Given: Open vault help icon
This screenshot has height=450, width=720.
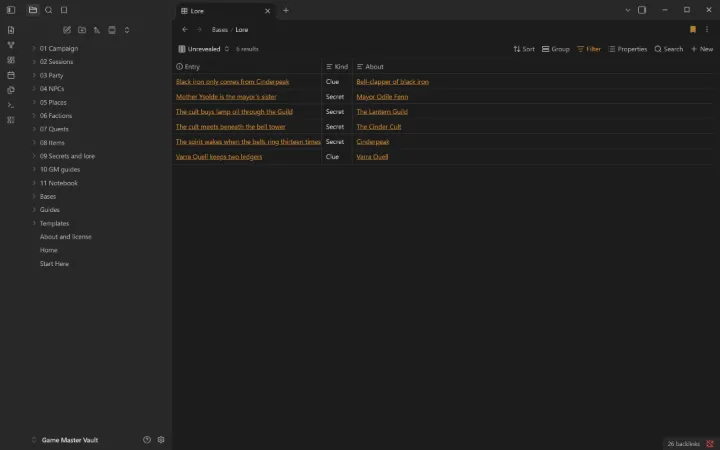Looking at the screenshot, I should pyautogui.click(x=147, y=439).
